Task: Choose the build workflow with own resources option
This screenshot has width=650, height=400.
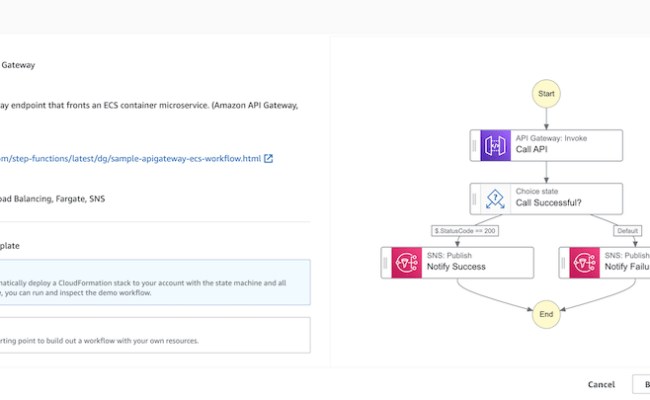Action: [x=155, y=335]
